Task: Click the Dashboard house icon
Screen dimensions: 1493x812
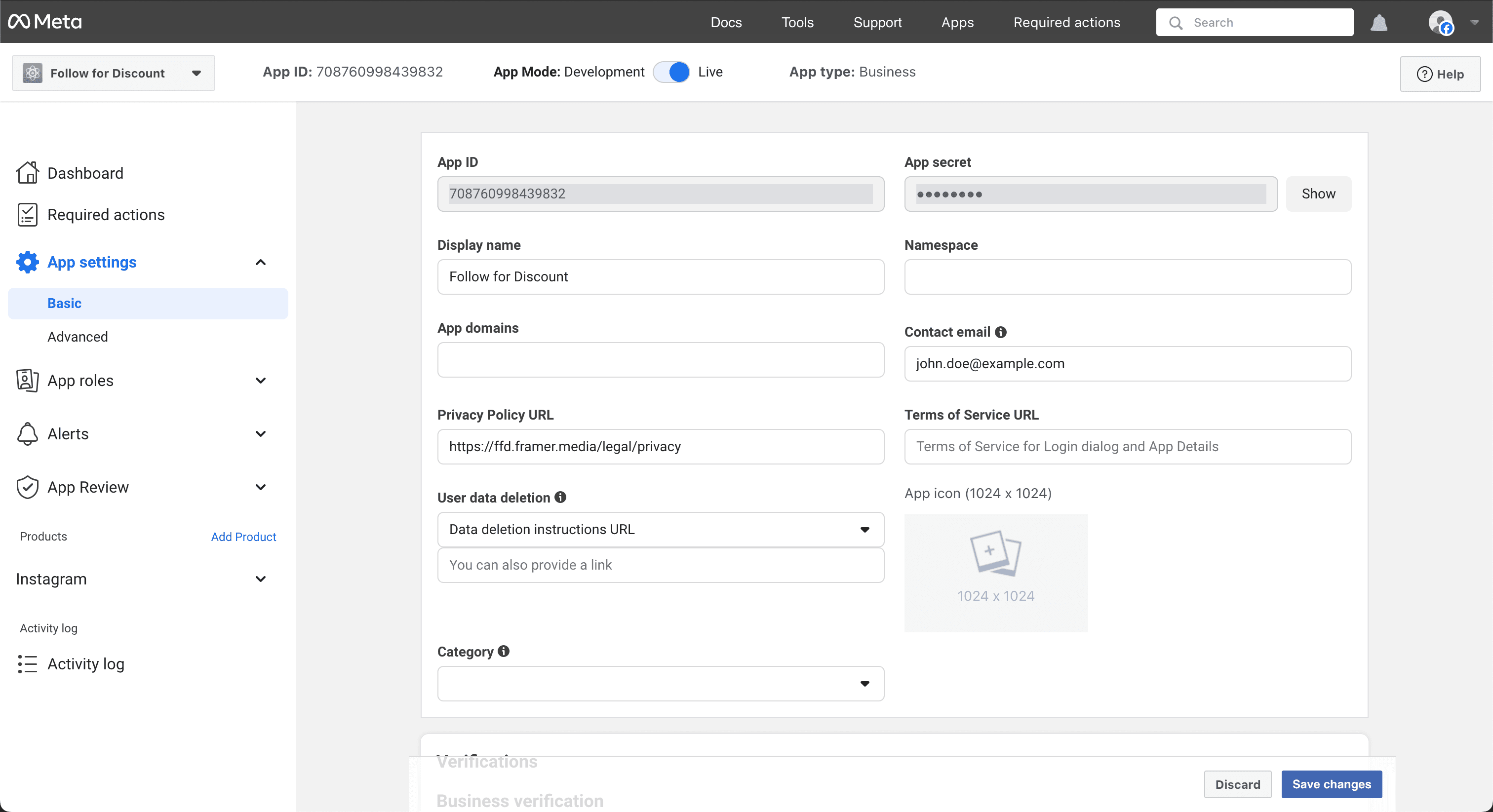Action: (27, 173)
